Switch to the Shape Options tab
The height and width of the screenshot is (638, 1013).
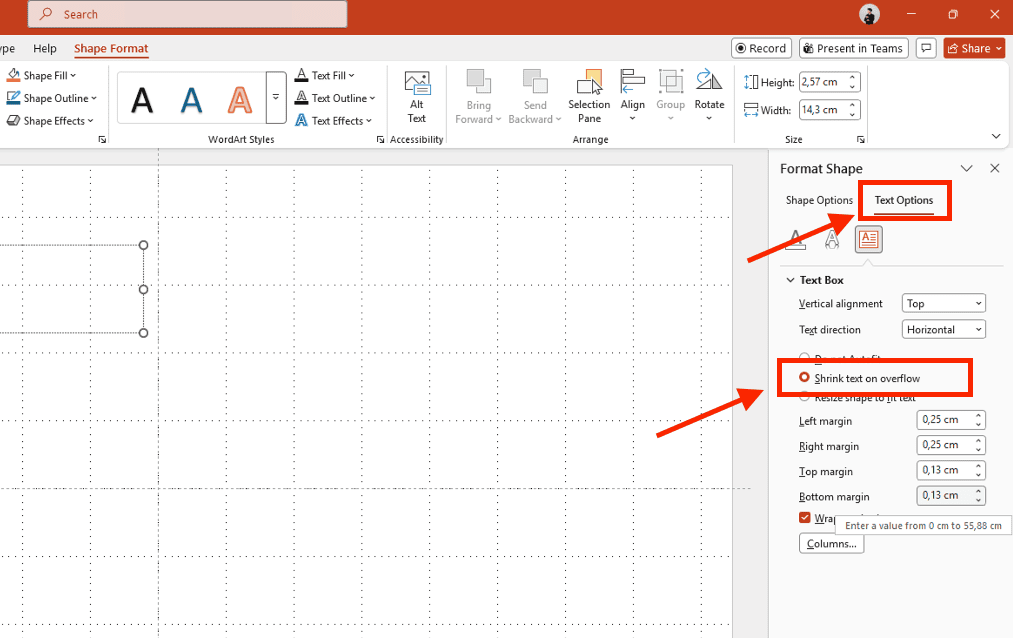[x=819, y=200]
